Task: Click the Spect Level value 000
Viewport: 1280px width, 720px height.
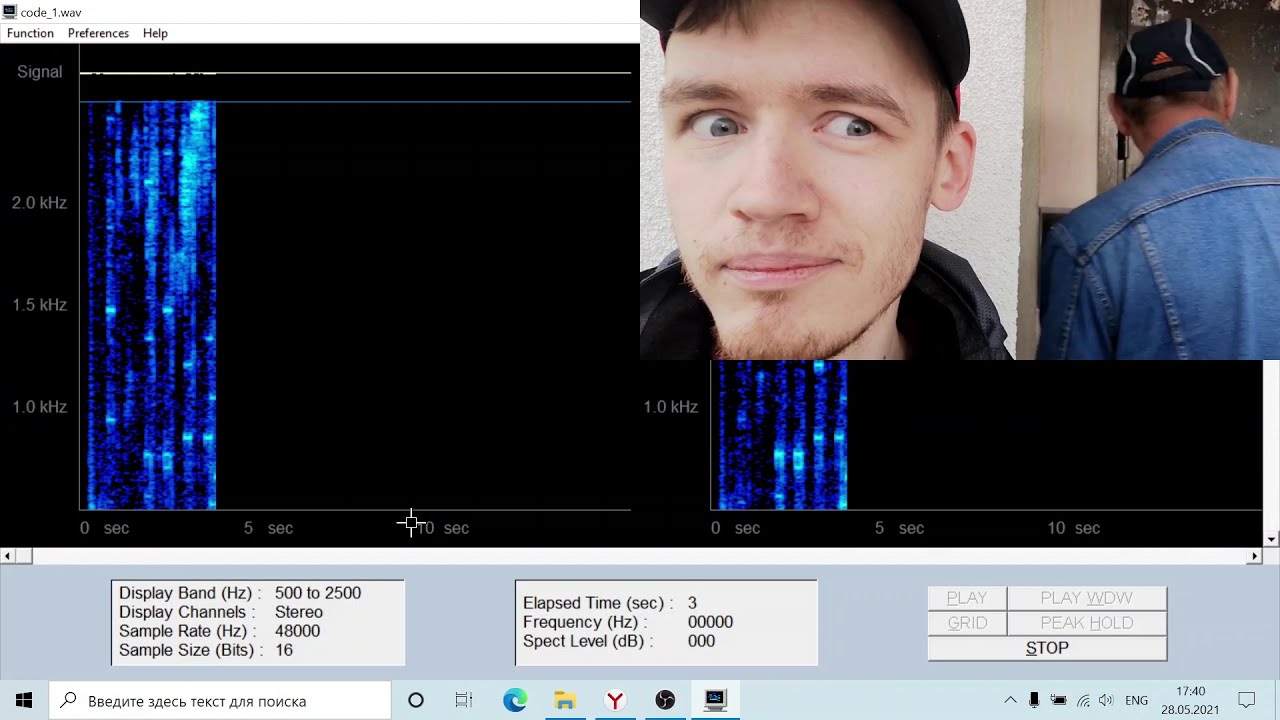Action: 701,641
